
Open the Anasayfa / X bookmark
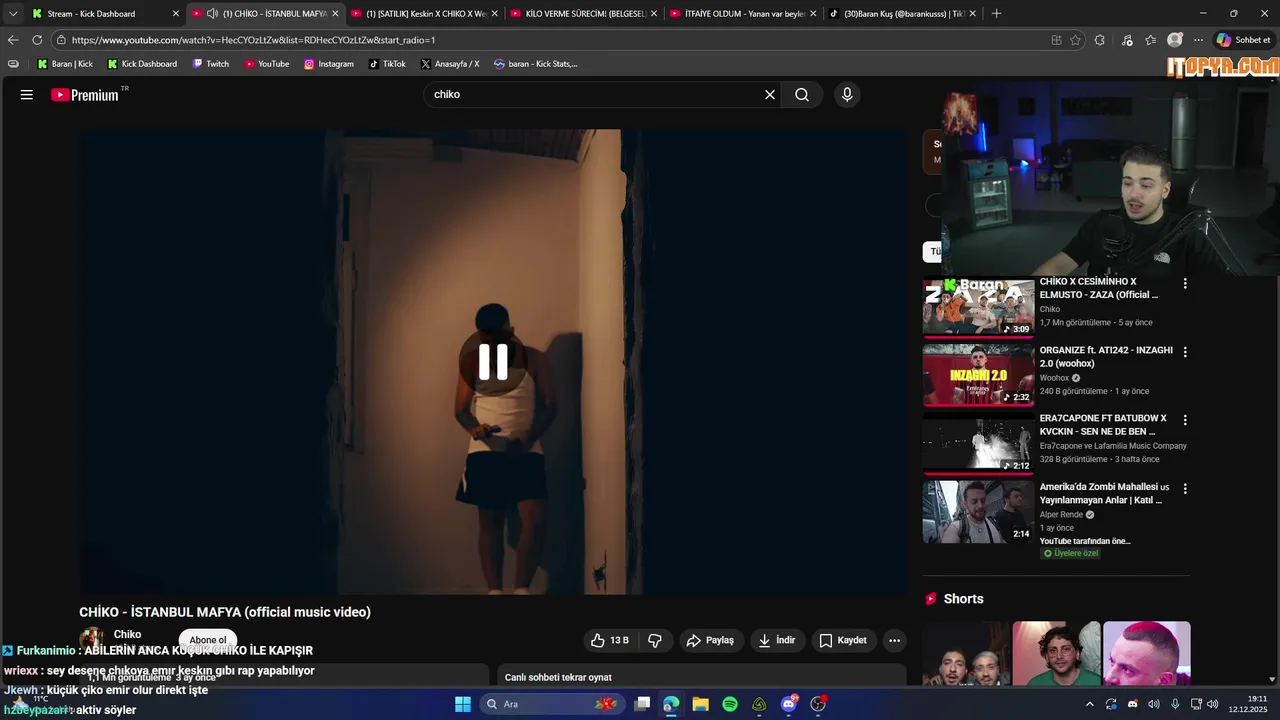click(450, 64)
